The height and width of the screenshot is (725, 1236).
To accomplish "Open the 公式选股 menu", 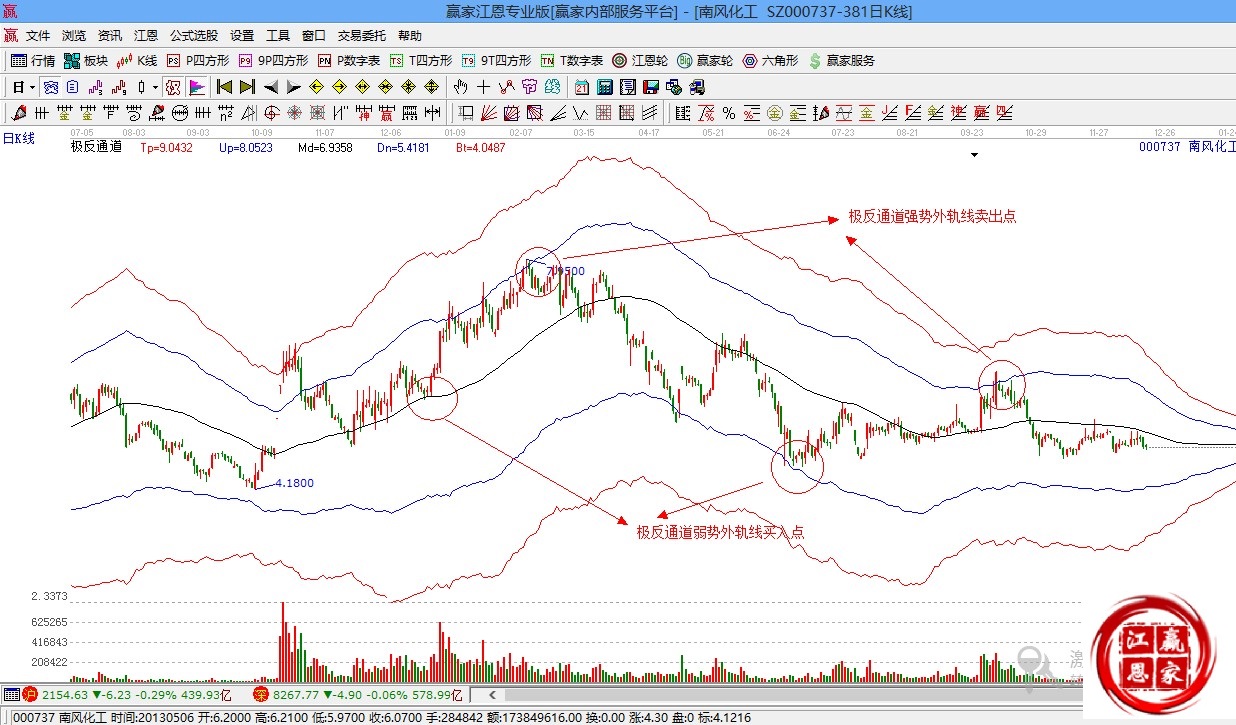I will [x=194, y=35].
